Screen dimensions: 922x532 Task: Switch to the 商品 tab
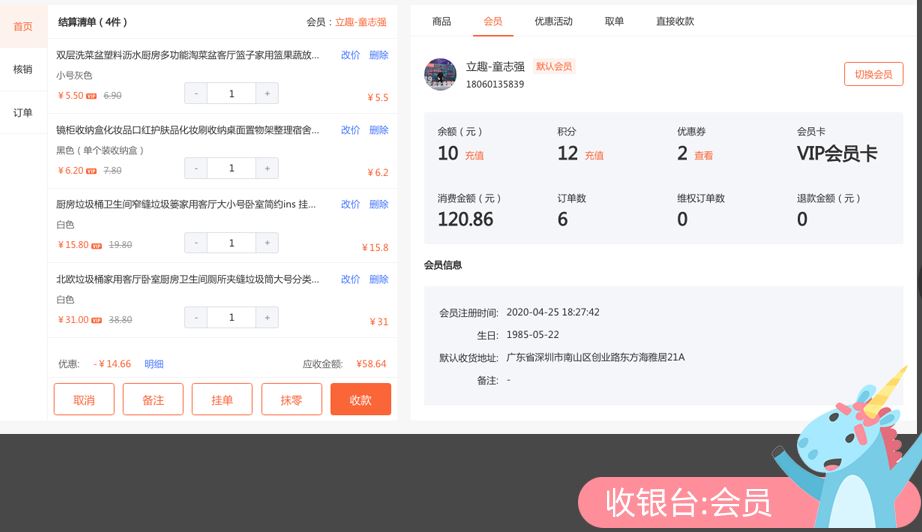[x=441, y=21]
